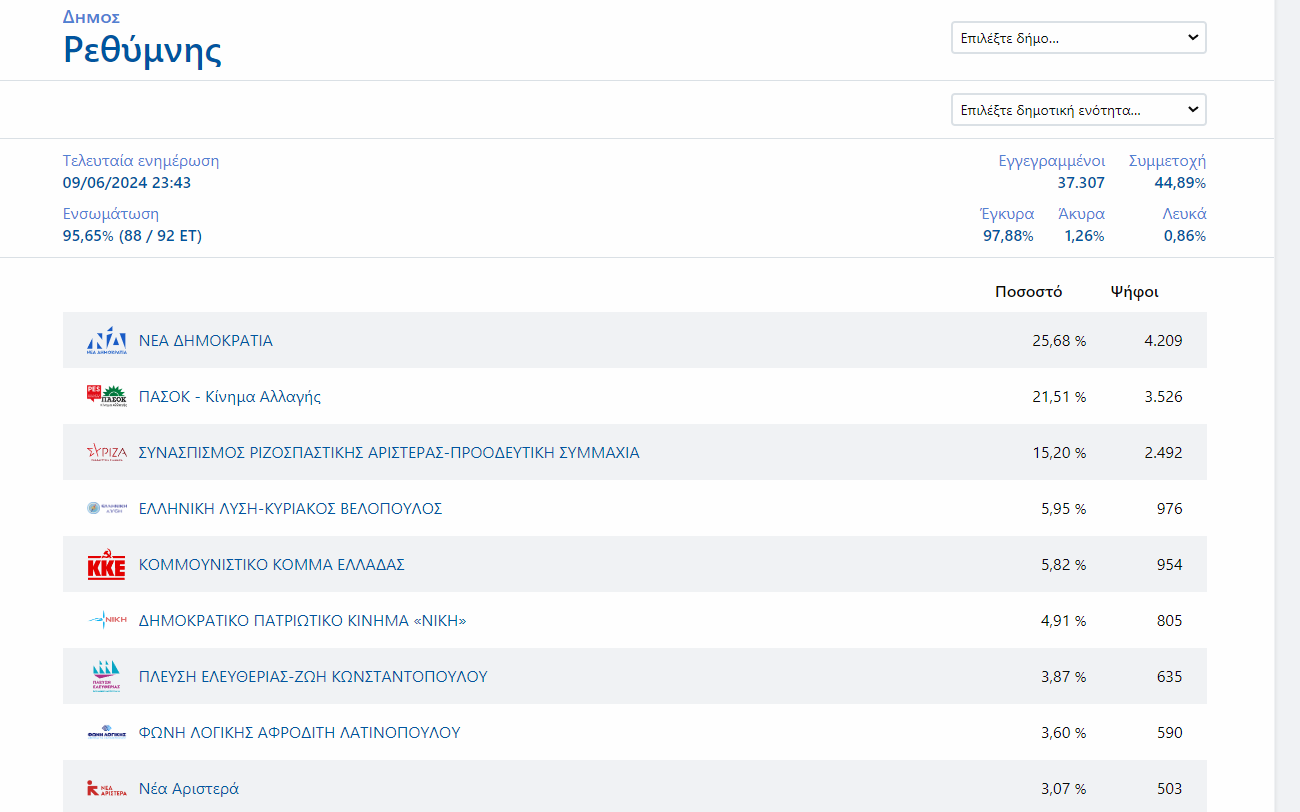Open ΕΛΛΗΝΙΚΗ ΛΥΣΗ-ΚΥΡΙΑΚΟΣ ΒΕΛΟΠΟΥΛΟΣ party link
The image size is (1300, 812).
pyautogui.click(x=290, y=509)
